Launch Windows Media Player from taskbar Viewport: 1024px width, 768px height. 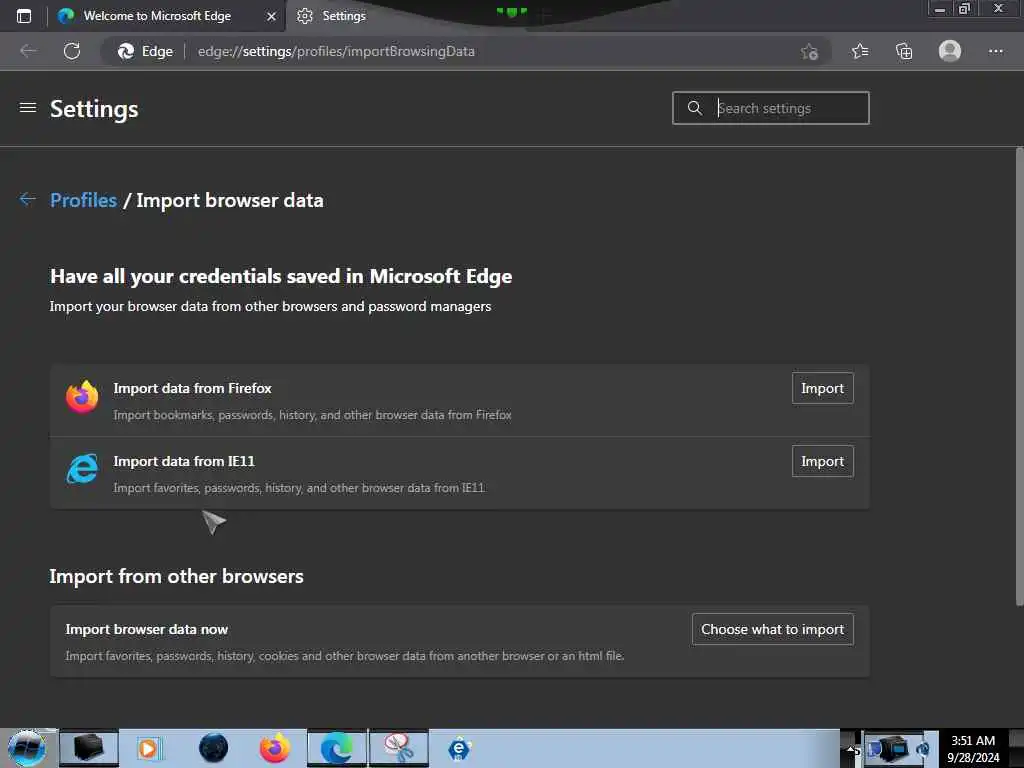tap(149, 748)
